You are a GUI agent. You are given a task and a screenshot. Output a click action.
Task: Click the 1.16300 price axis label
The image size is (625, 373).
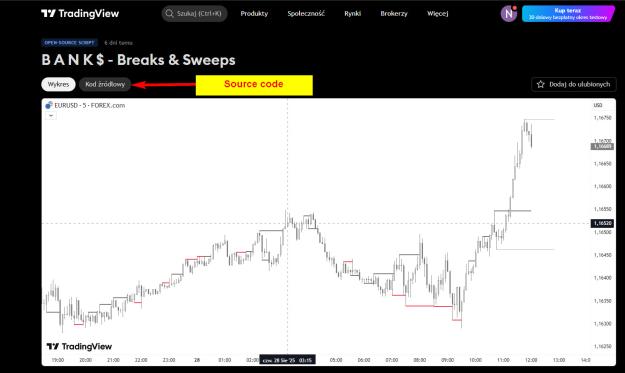602,324
